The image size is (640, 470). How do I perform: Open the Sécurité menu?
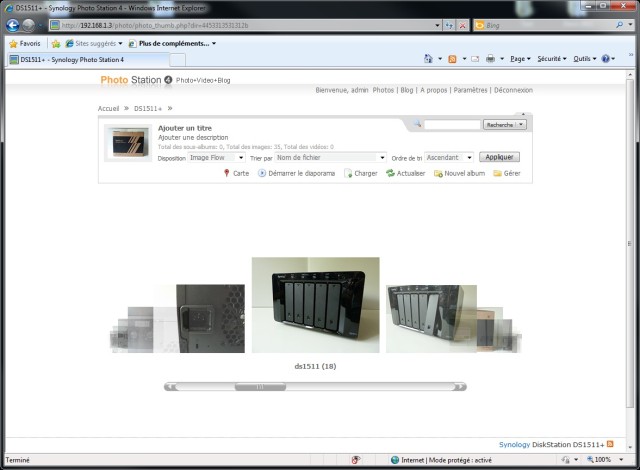(552, 59)
